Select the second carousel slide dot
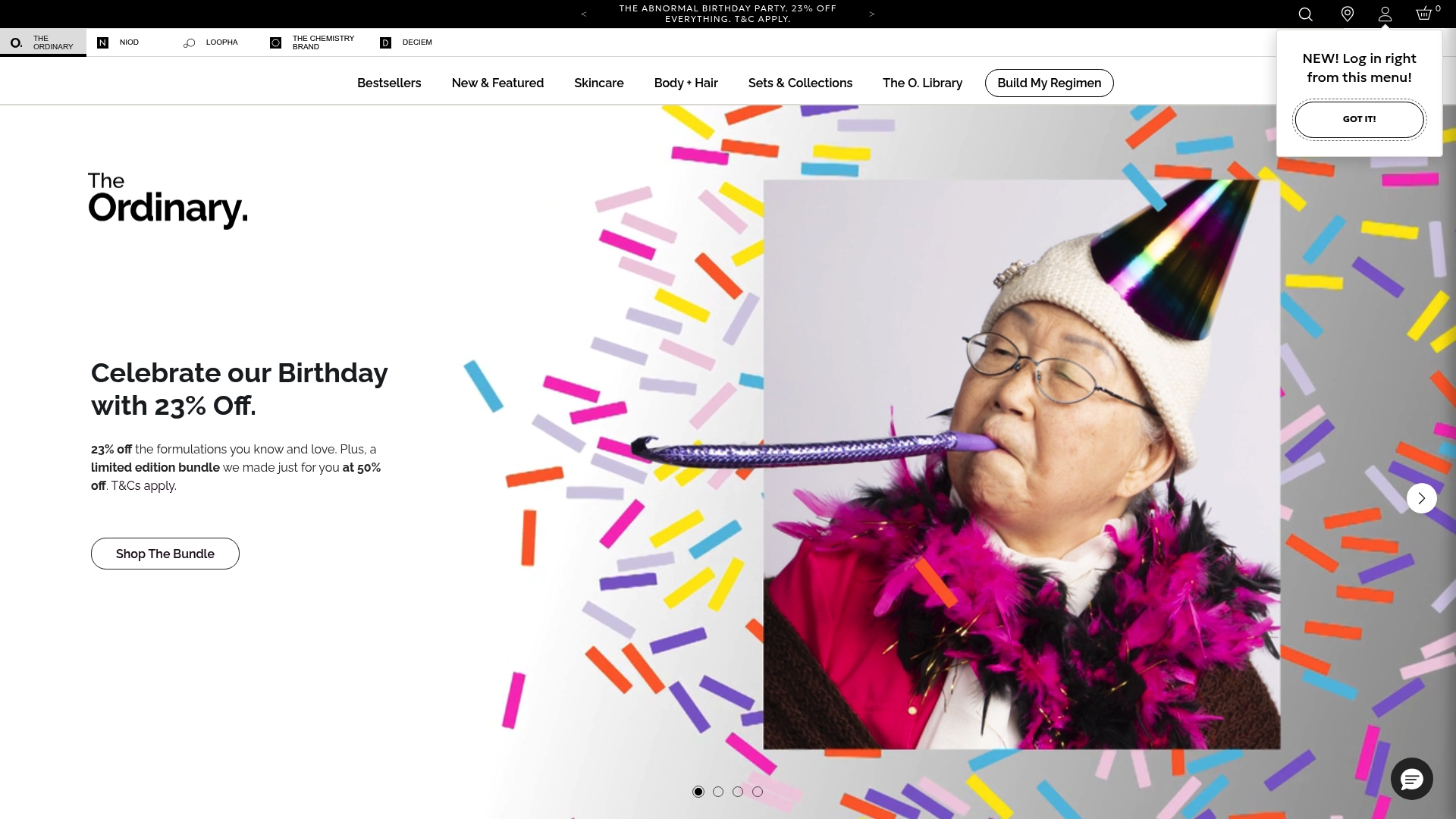The width and height of the screenshot is (1456, 819). click(718, 792)
